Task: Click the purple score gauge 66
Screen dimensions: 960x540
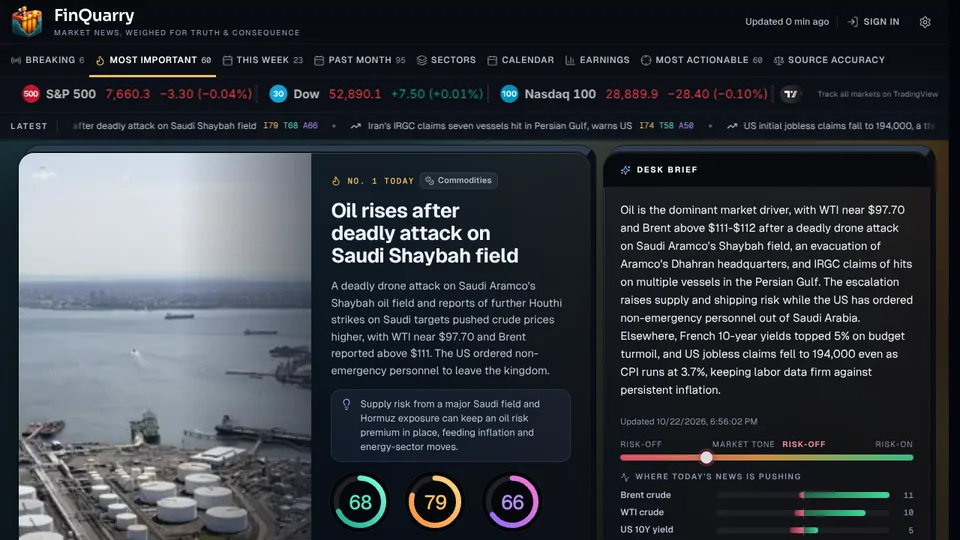Action: click(512, 502)
